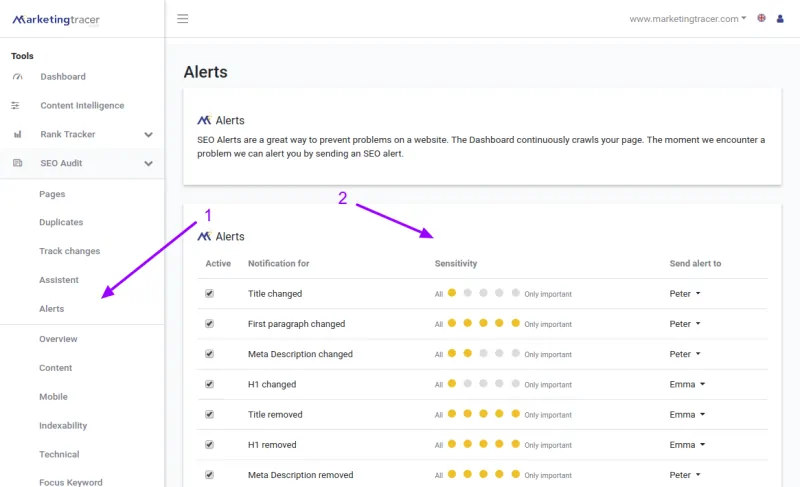Screen dimensions: 800x487
Task: Select SEO Audit menu item
Action: pos(61,163)
